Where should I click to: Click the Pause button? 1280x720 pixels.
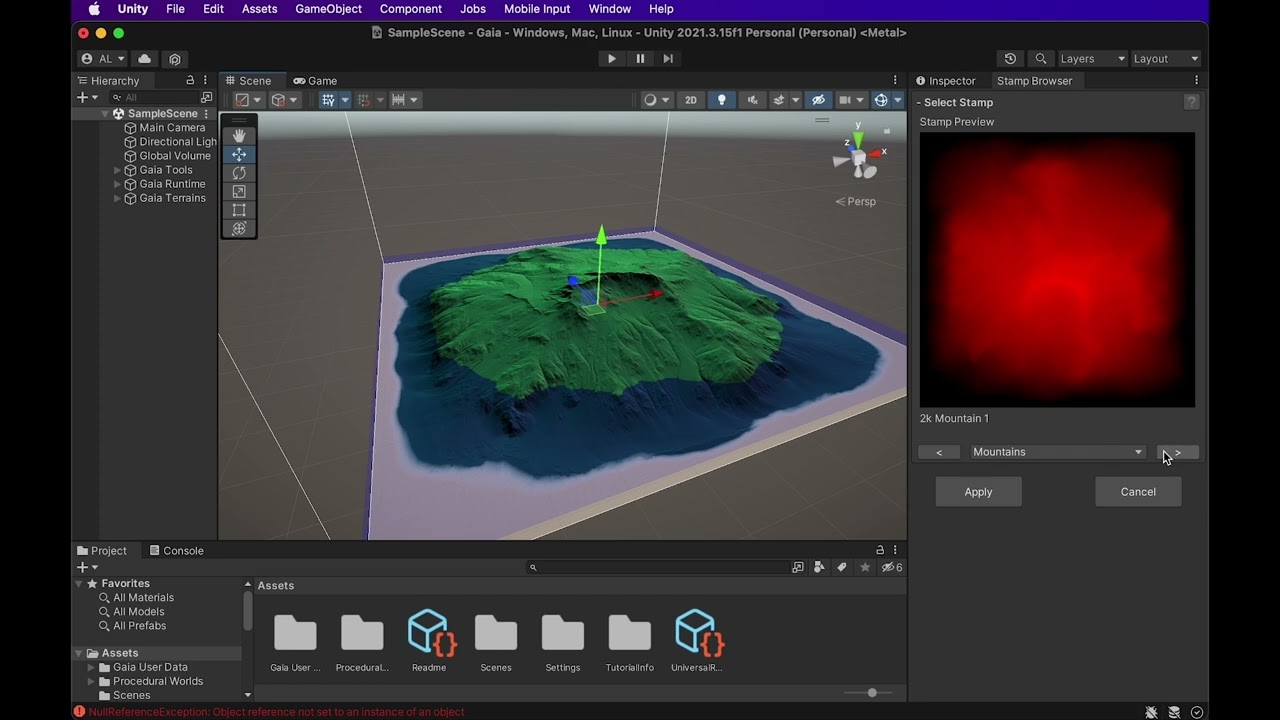[x=640, y=59]
